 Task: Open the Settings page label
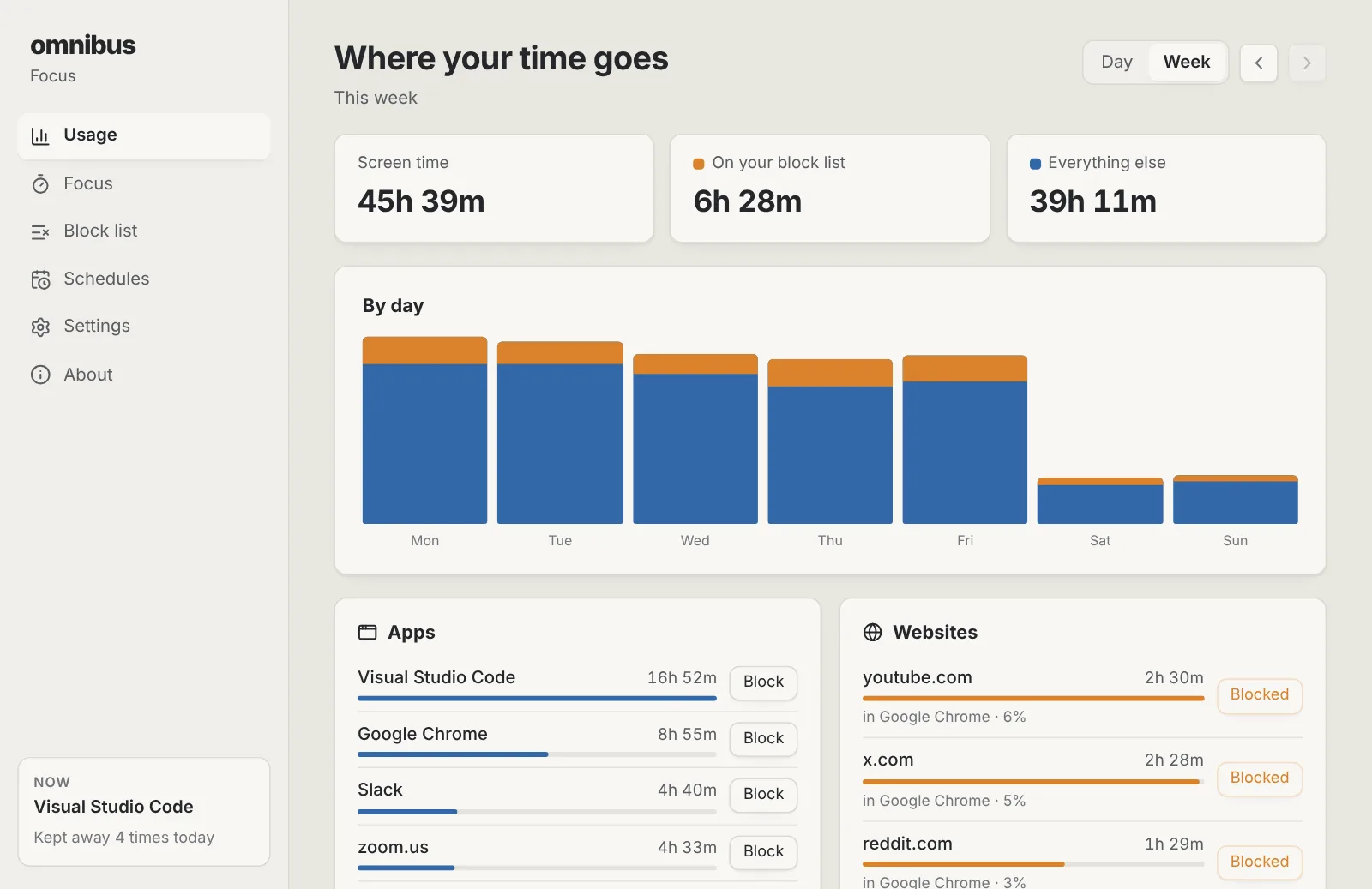point(97,326)
